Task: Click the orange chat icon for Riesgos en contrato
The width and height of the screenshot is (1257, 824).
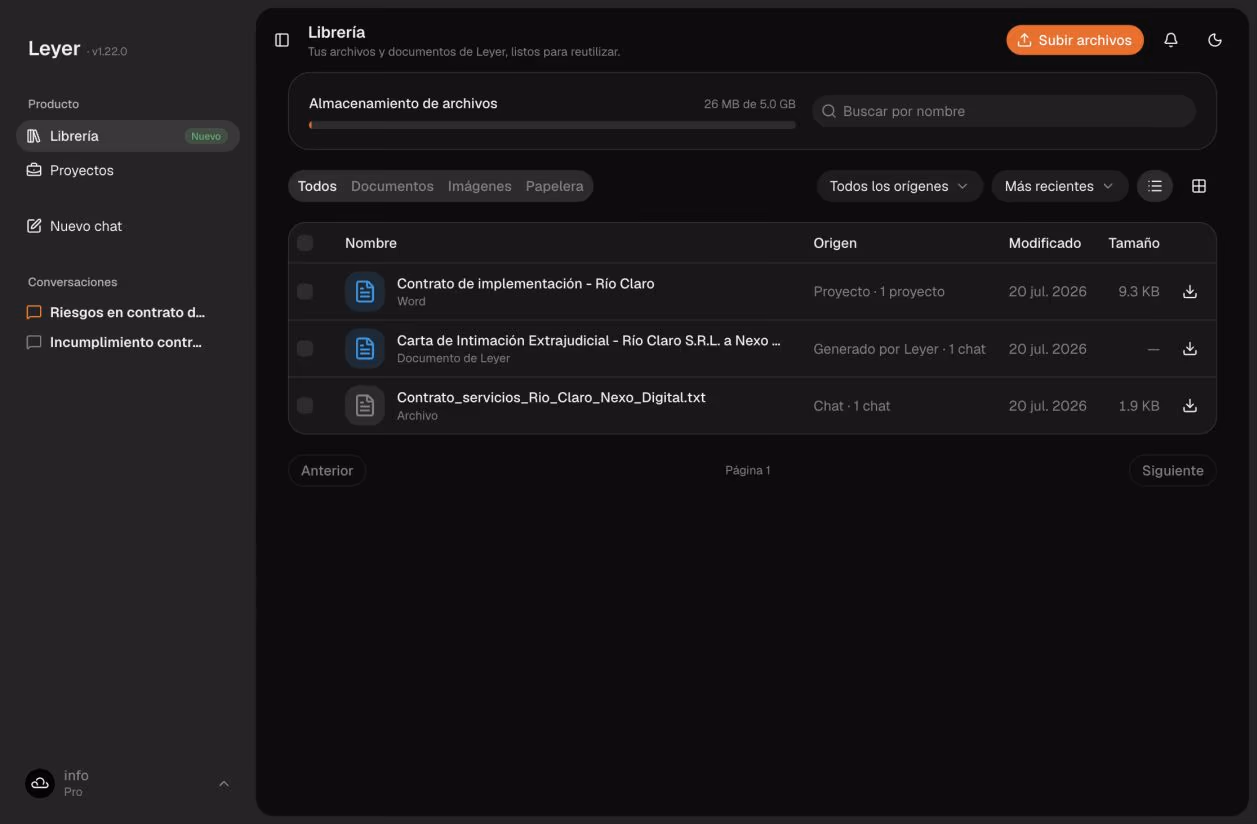Action: click(x=34, y=312)
